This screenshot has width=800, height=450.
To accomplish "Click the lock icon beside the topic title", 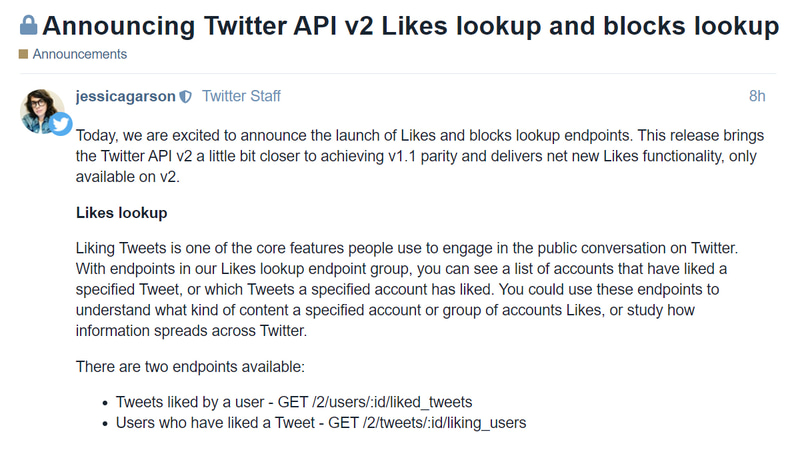I will coord(29,24).
